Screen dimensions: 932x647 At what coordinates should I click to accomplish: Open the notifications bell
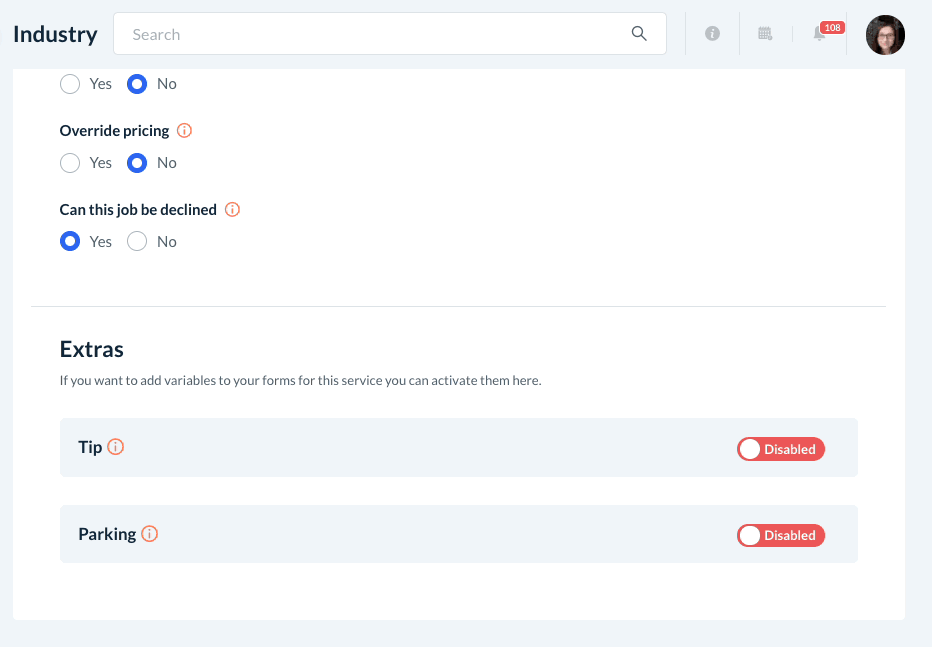click(x=820, y=34)
